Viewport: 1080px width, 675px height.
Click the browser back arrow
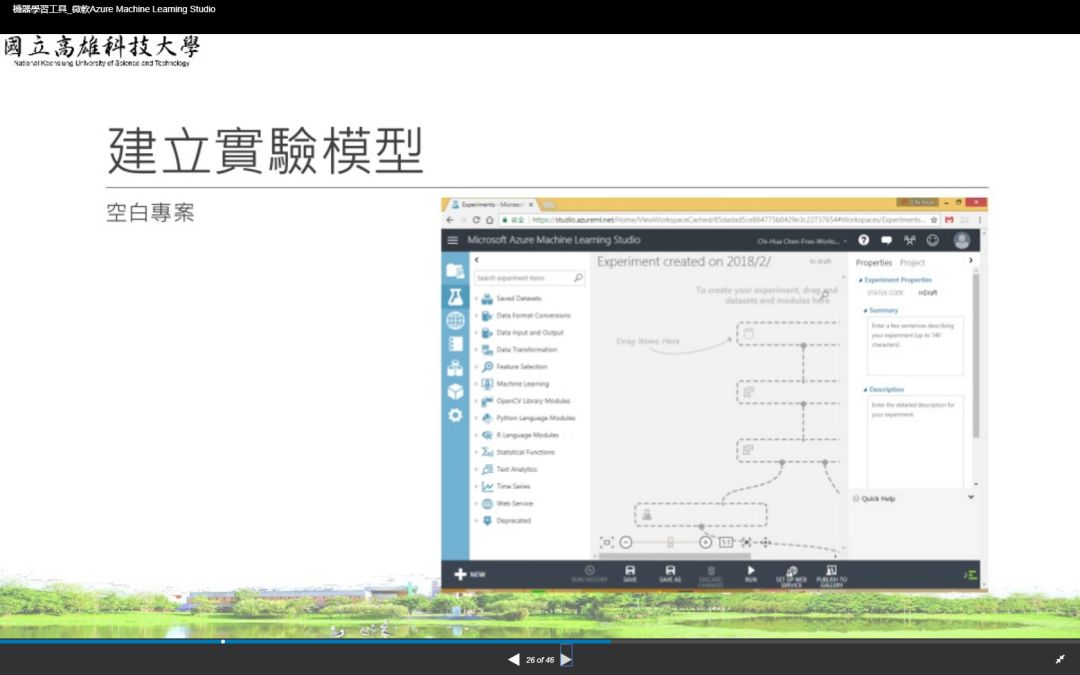click(450, 220)
